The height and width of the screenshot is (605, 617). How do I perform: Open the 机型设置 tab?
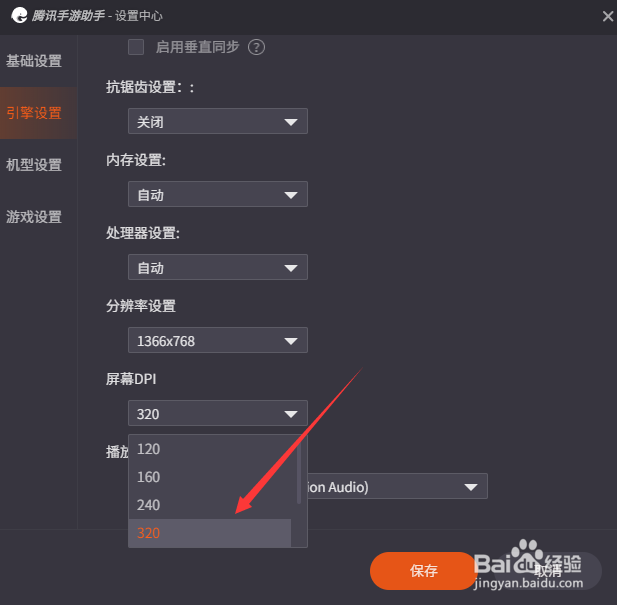(x=34, y=165)
